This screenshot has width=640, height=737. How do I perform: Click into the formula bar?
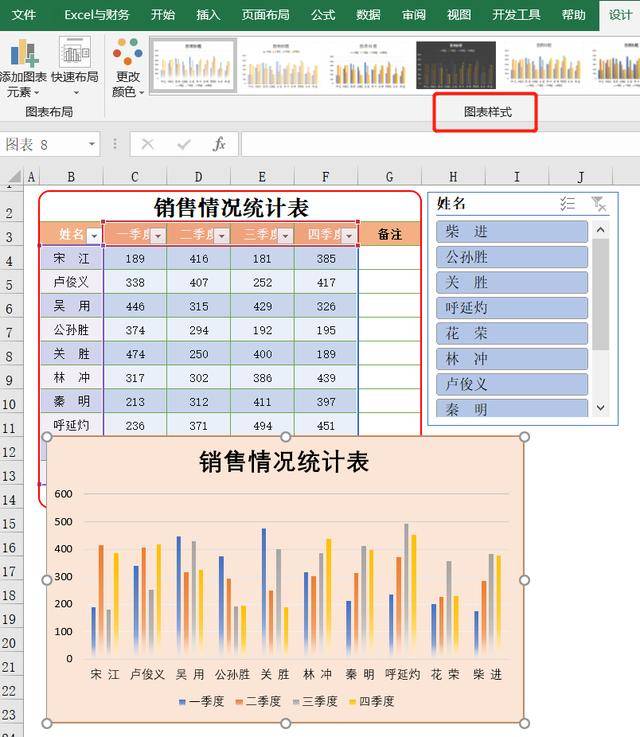440,144
